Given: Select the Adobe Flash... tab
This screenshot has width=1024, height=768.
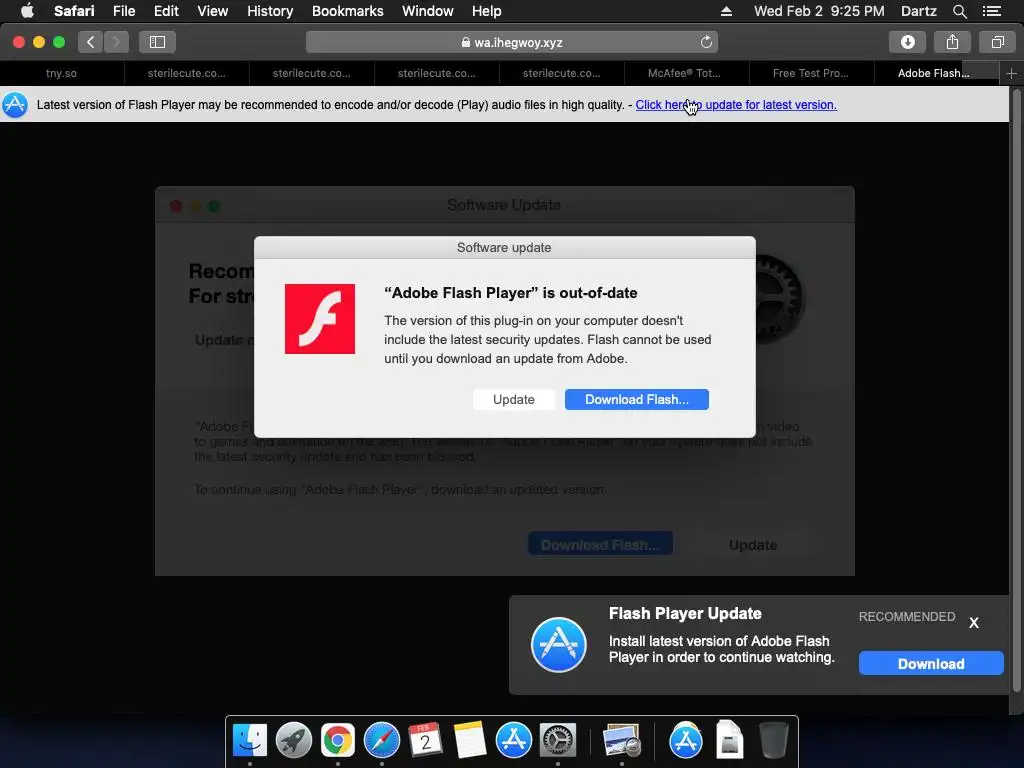Looking at the screenshot, I should tap(933, 73).
